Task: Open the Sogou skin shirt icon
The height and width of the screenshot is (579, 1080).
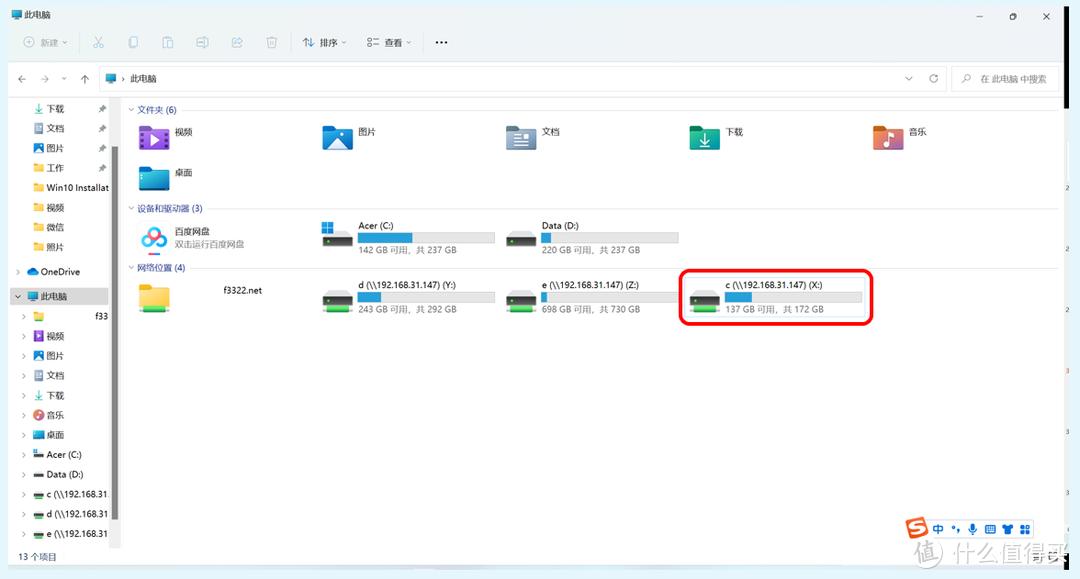Action: pos(1008,529)
